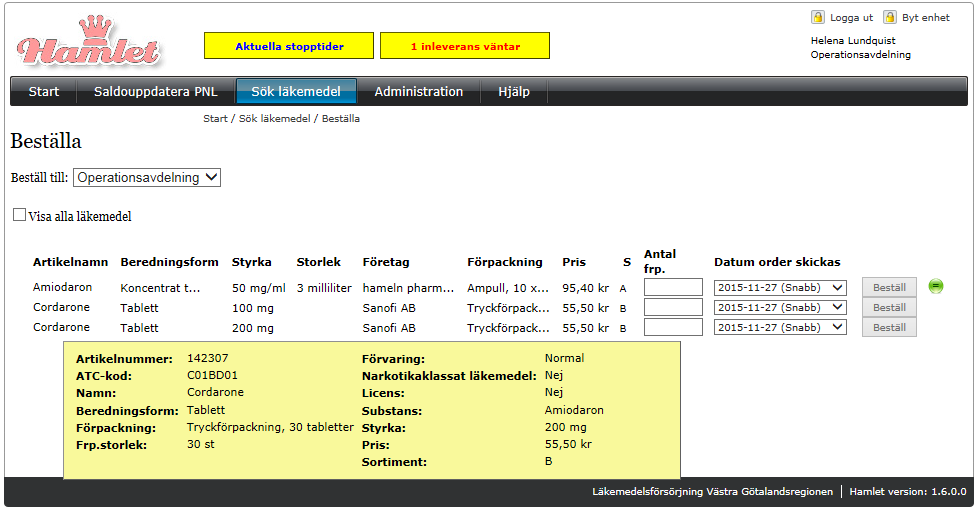The width and height of the screenshot is (979, 511).
Task: Click the Sök läkemedel breadcrumb link
Action: 274,118
